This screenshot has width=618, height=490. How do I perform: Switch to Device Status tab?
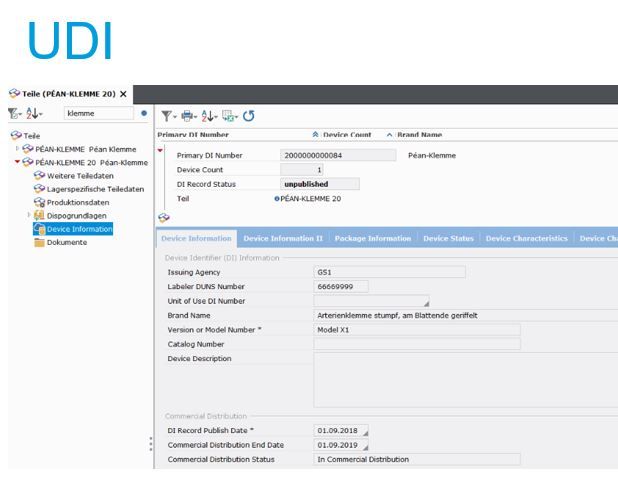(x=449, y=238)
